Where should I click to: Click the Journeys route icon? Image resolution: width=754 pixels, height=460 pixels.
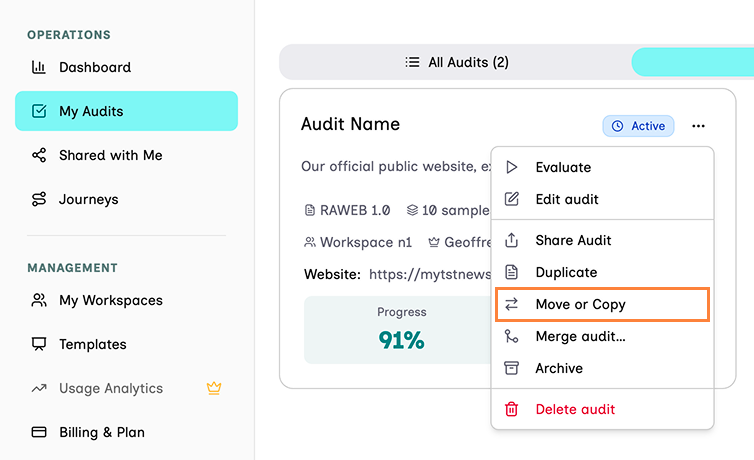click(x=39, y=199)
